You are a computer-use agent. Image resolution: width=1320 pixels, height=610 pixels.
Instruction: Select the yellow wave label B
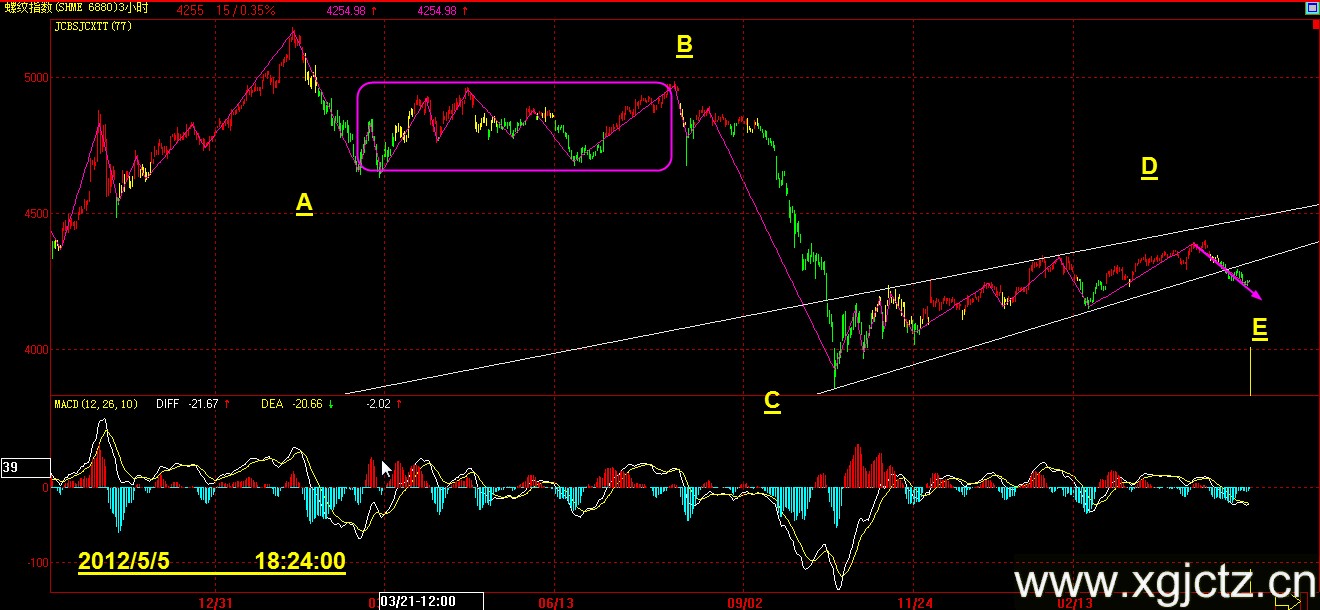(684, 45)
